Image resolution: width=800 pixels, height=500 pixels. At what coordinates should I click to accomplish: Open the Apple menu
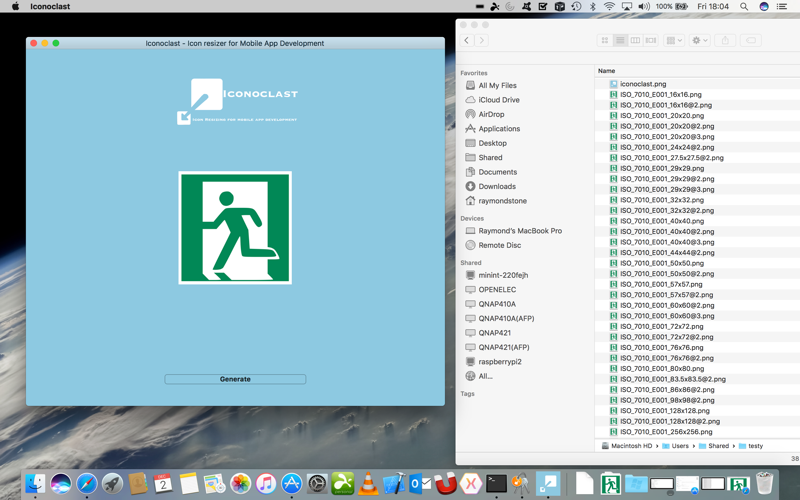[15, 6]
